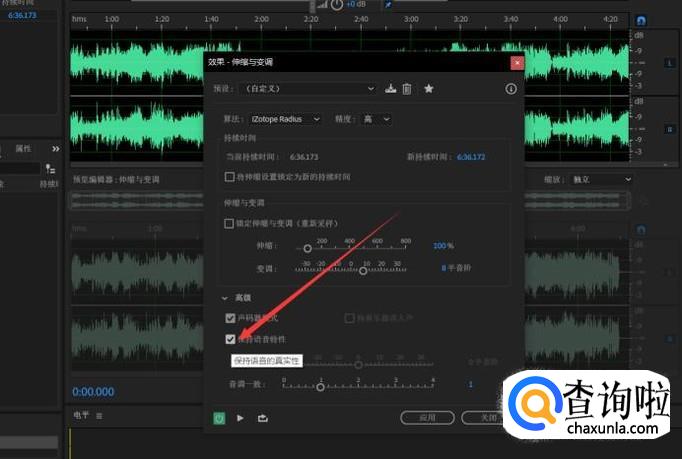
Task: Expand hidden panels with the >> chevrons
Action: tap(56, 149)
